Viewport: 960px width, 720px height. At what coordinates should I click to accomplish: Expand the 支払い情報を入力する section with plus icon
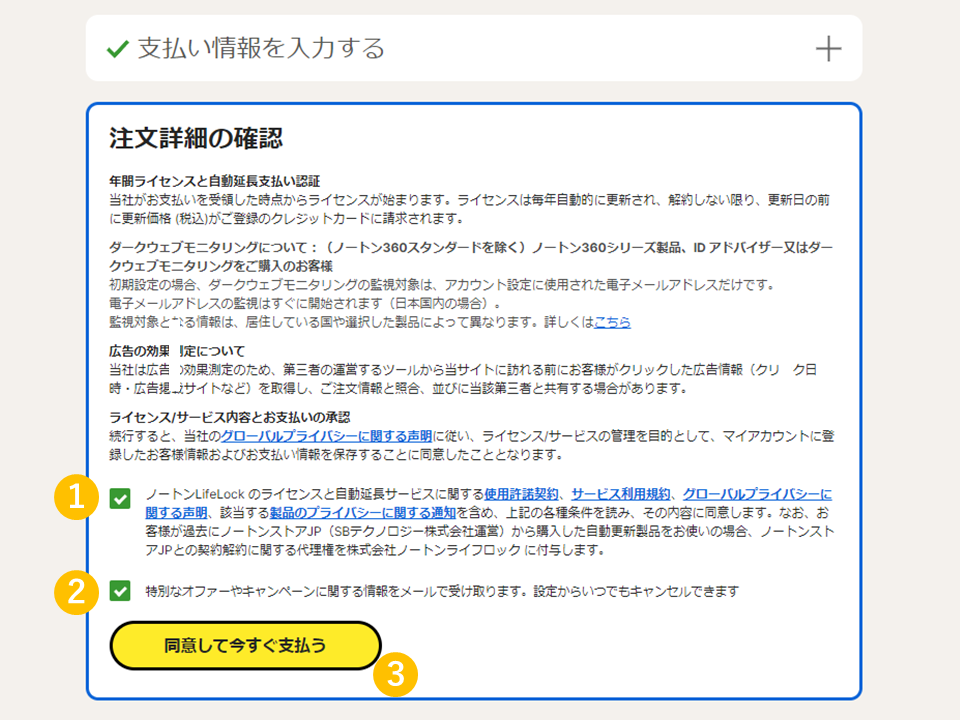pos(828,48)
